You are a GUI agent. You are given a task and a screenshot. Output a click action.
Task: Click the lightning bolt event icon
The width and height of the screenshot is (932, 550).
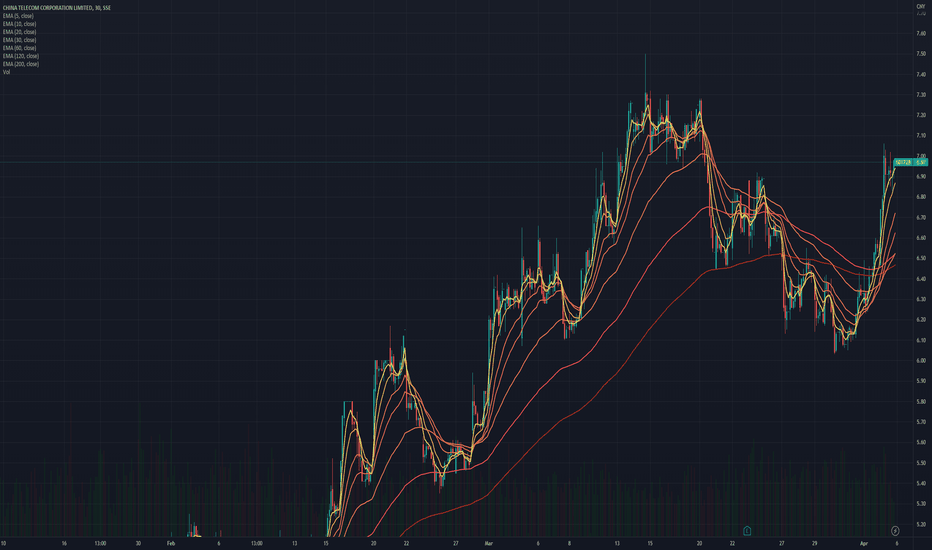click(895, 530)
